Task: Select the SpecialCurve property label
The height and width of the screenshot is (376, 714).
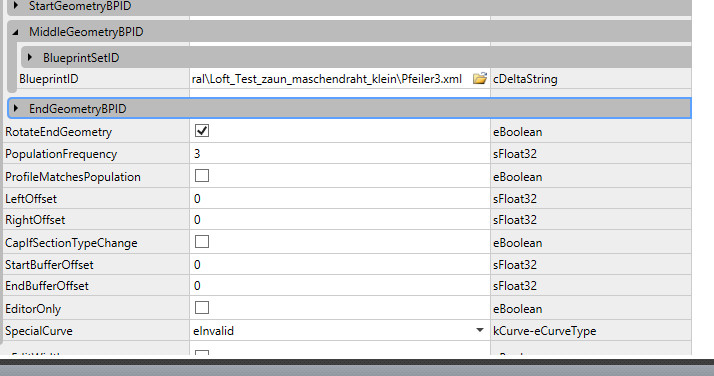Action: click(39, 331)
